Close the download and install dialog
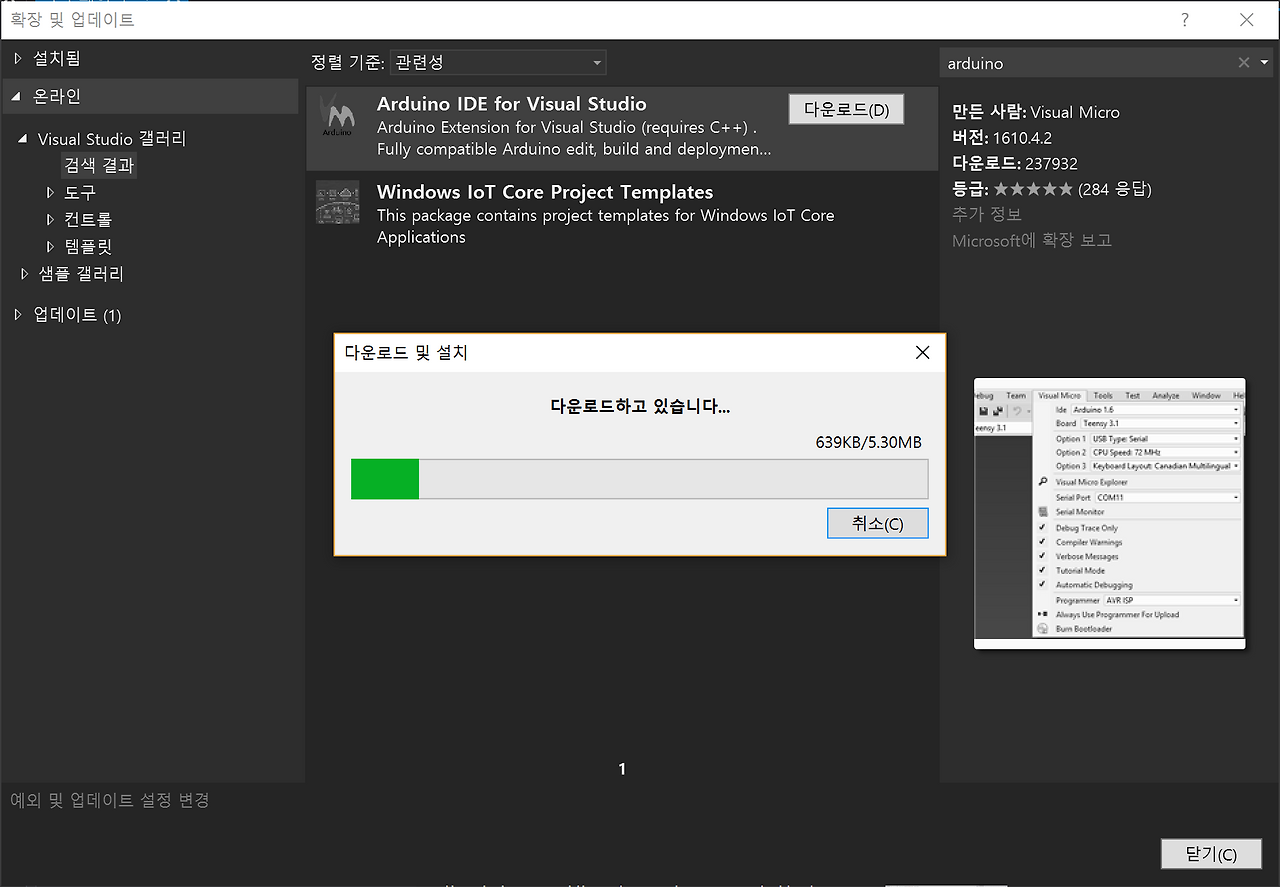 pyautogui.click(x=922, y=352)
